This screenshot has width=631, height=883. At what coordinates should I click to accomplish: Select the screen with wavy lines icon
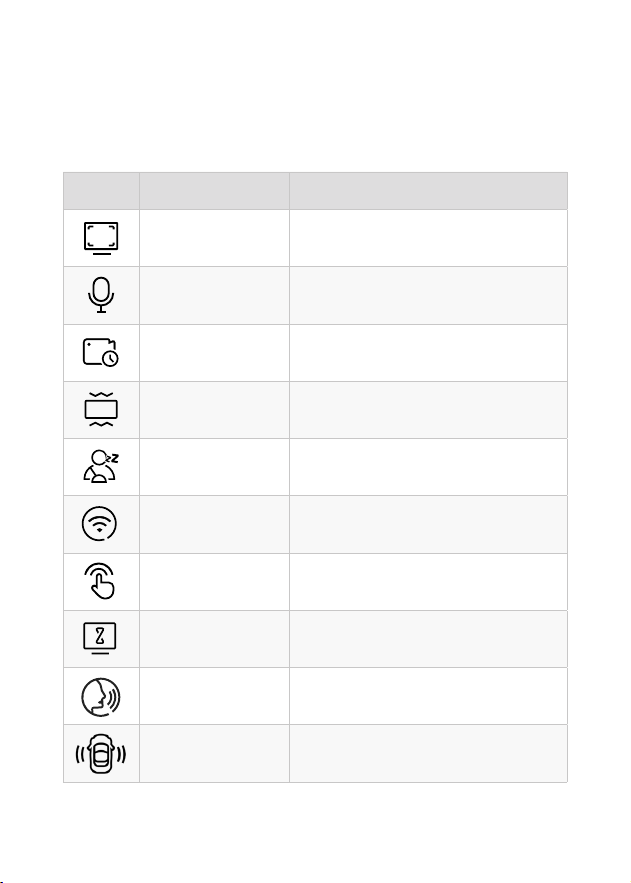[101, 409]
